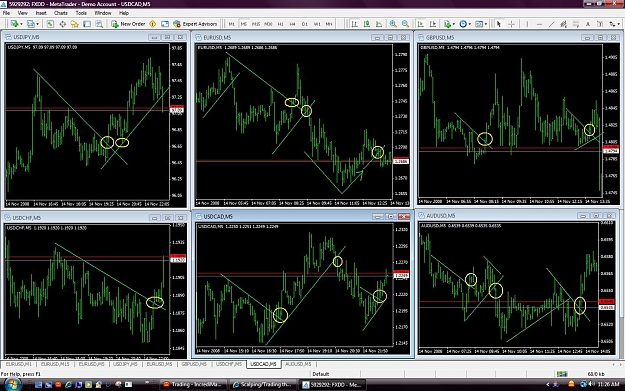Switch to the USDCHF,M5 chart tab

(x=229, y=364)
